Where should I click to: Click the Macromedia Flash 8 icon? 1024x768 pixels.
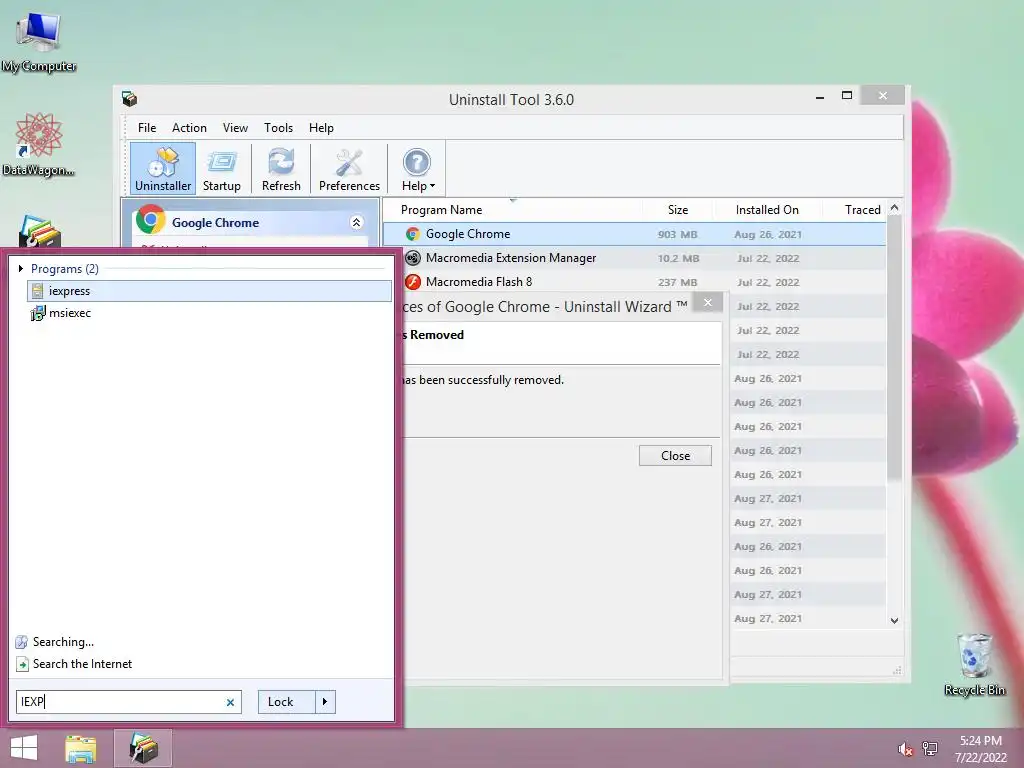point(413,282)
